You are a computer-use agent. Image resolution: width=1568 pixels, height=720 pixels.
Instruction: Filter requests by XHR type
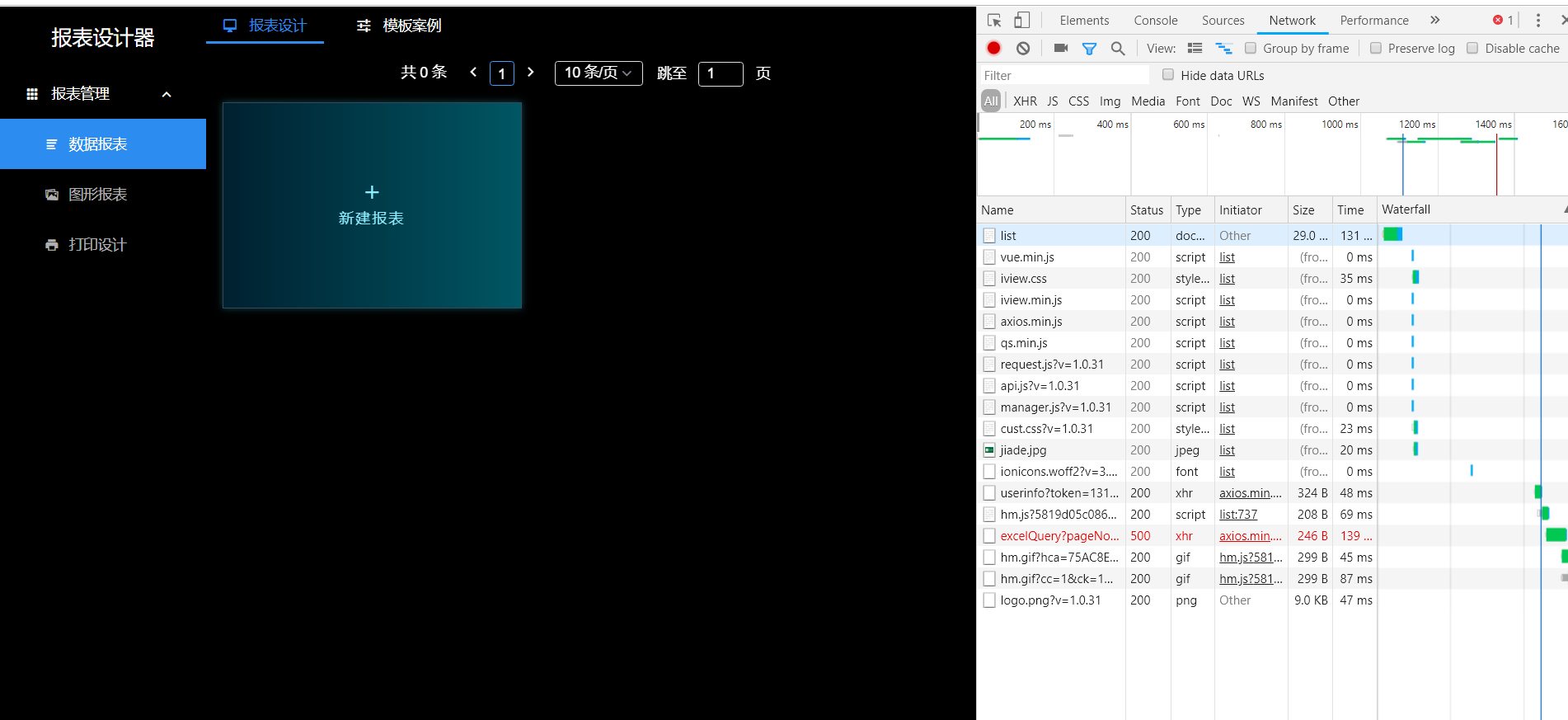(1026, 101)
